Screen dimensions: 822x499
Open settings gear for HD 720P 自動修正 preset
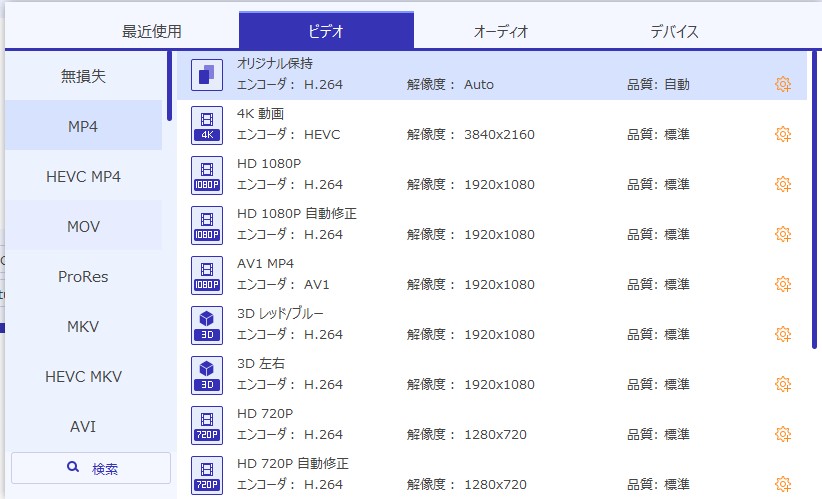[x=783, y=484]
